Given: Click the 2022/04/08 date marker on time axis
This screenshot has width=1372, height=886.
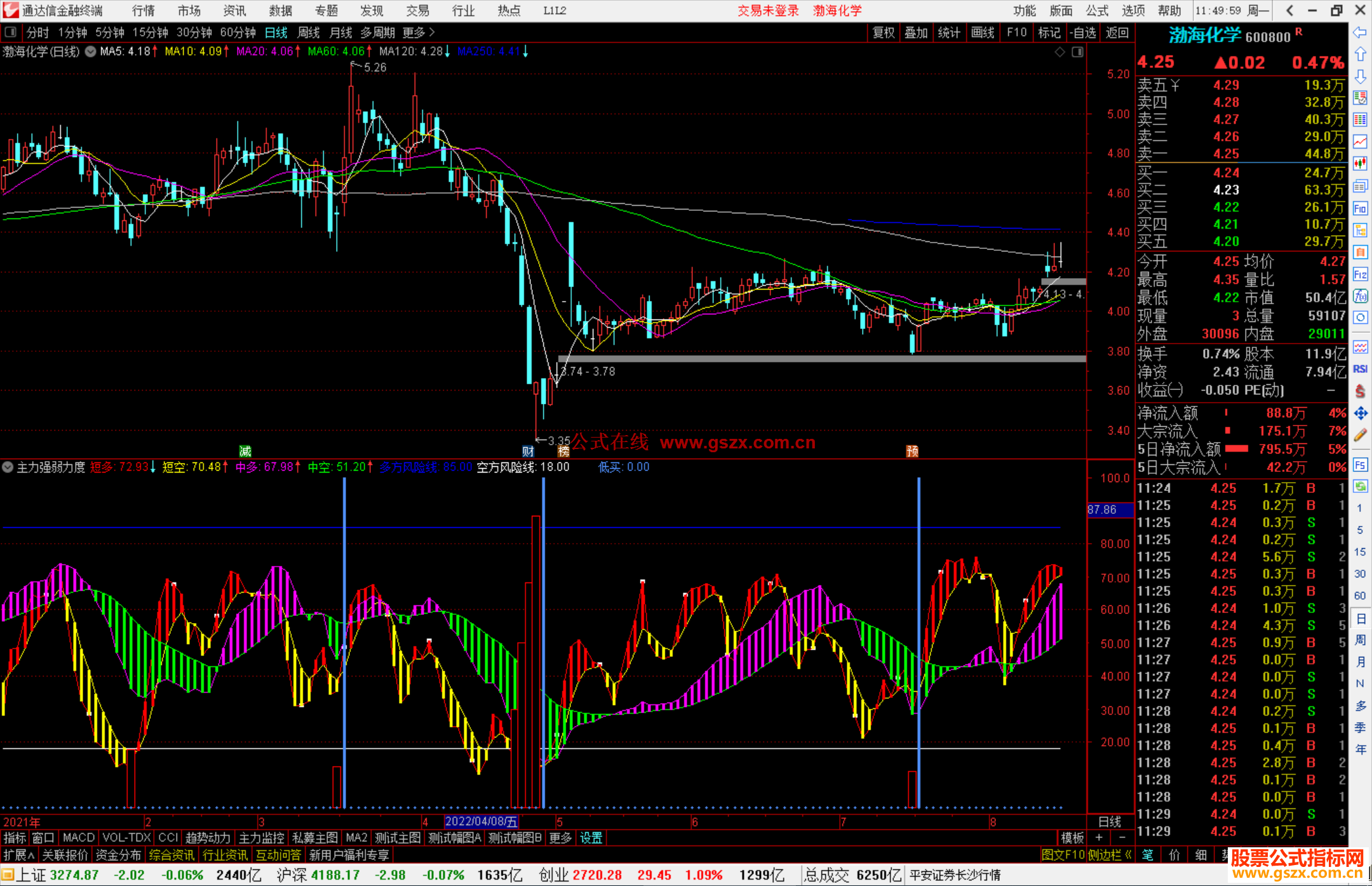Looking at the screenshot, I should point(481,822).
